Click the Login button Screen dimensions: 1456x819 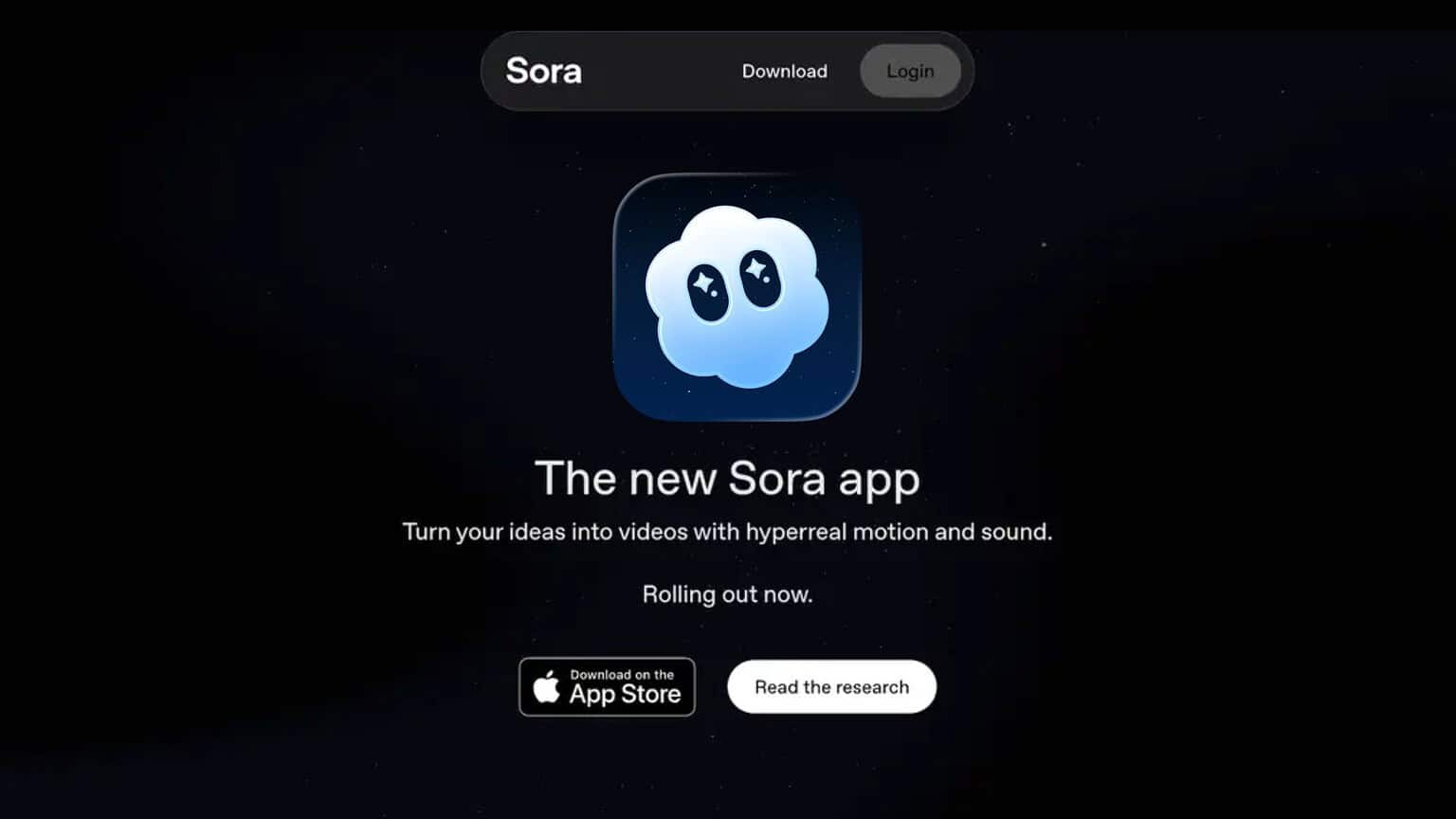910,71
